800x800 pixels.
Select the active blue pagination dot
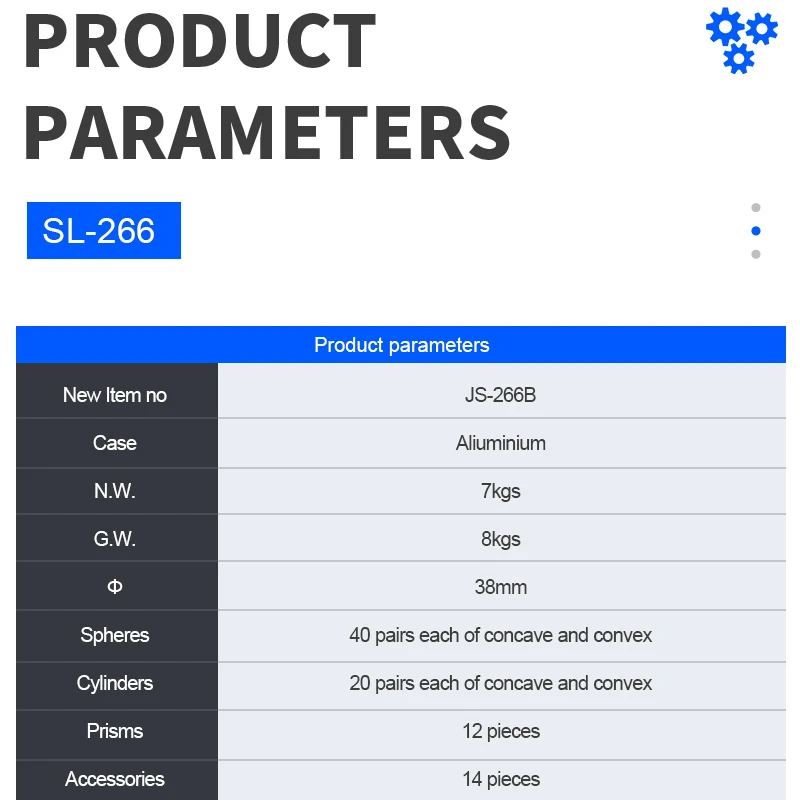click(x=756, y=231)
